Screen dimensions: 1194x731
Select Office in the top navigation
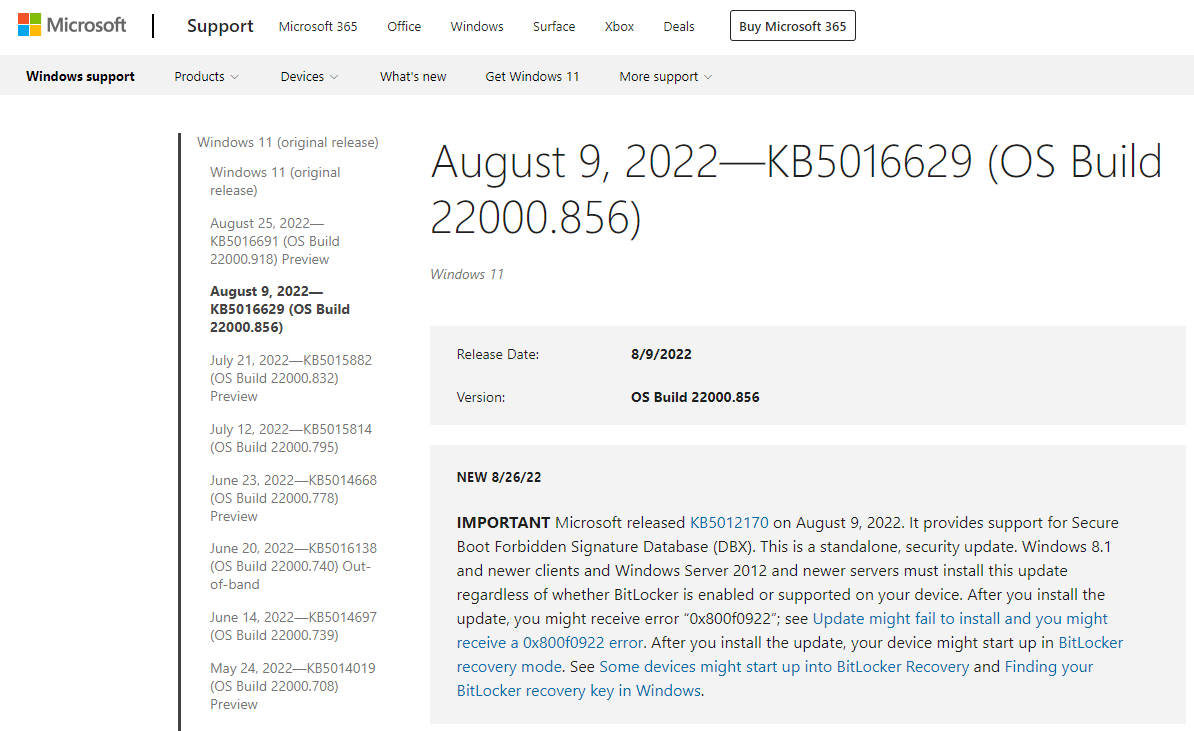pos(404,27)
